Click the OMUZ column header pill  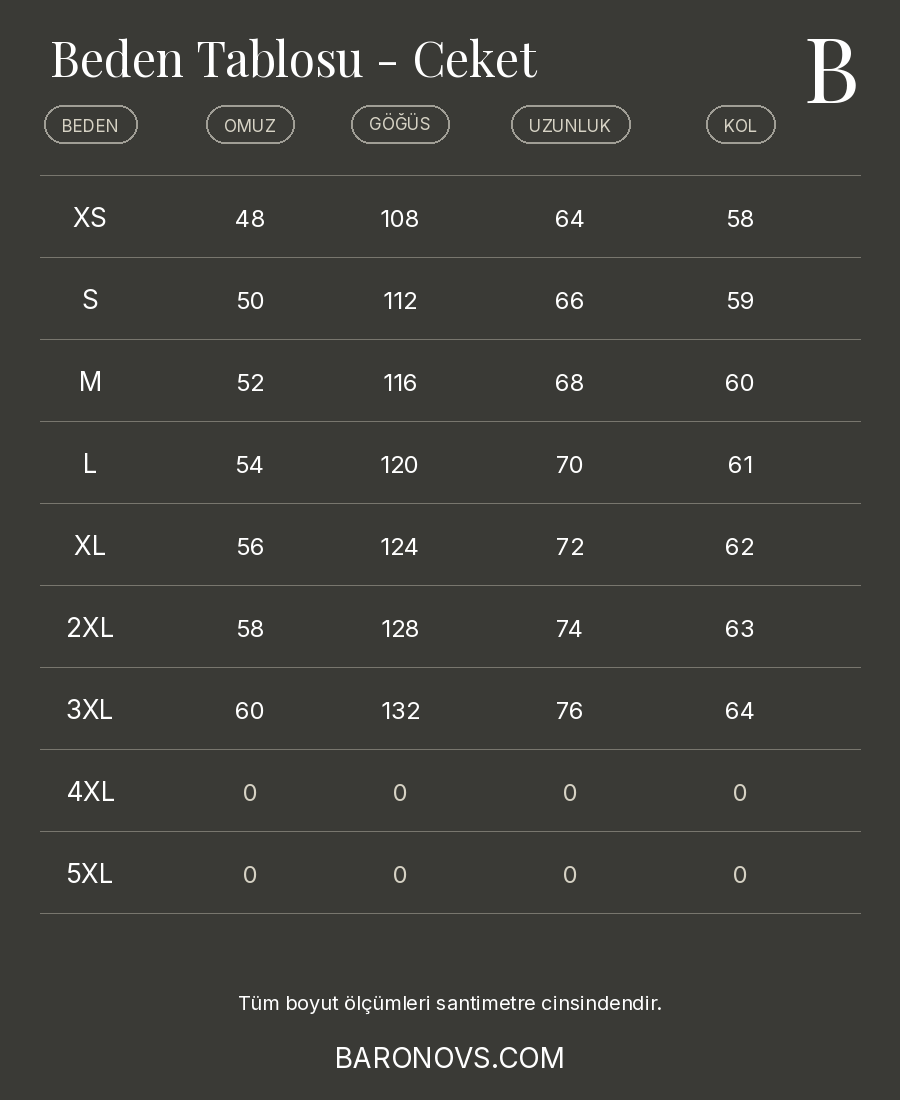point(250,125)
